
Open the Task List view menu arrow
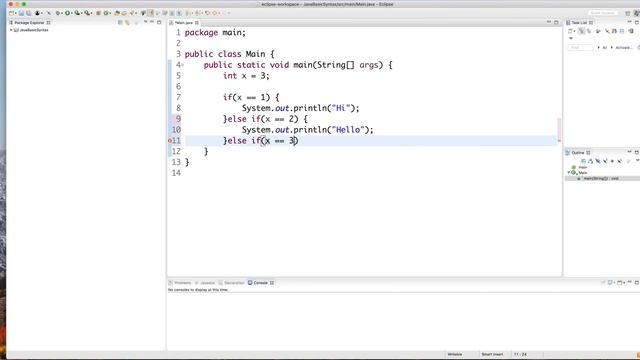pos(571,38)
